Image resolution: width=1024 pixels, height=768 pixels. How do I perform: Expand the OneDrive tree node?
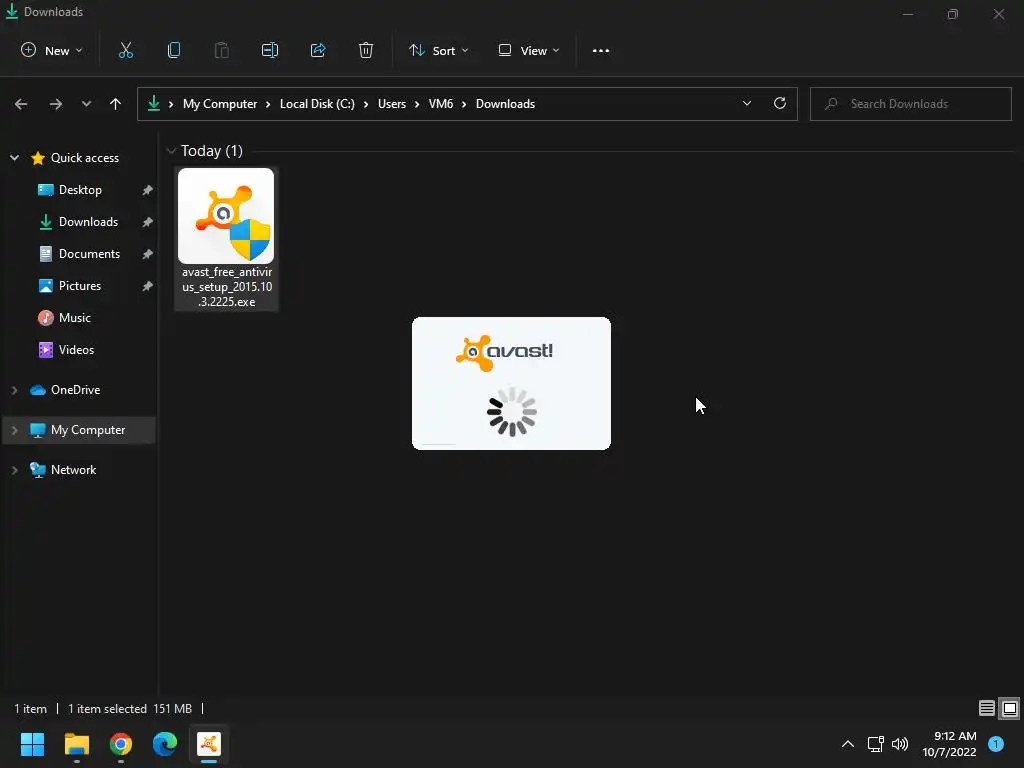(14, 390)
